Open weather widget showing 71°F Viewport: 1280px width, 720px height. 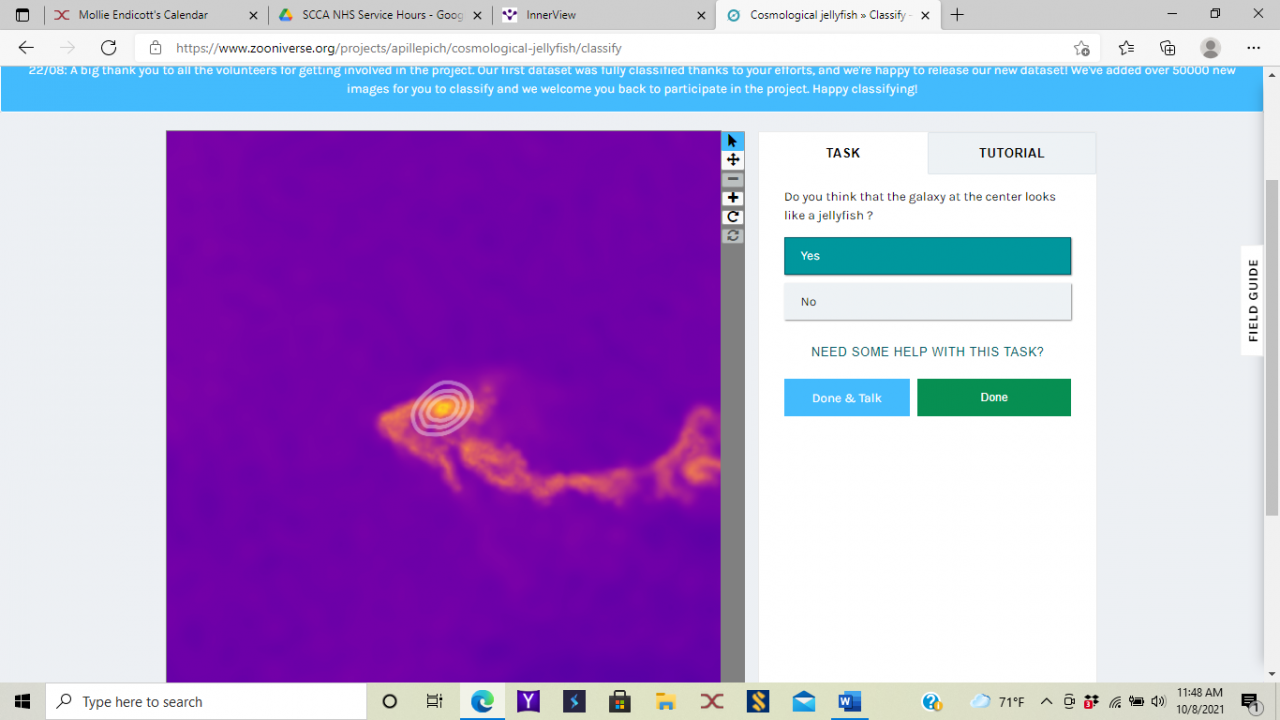(997, 701)
